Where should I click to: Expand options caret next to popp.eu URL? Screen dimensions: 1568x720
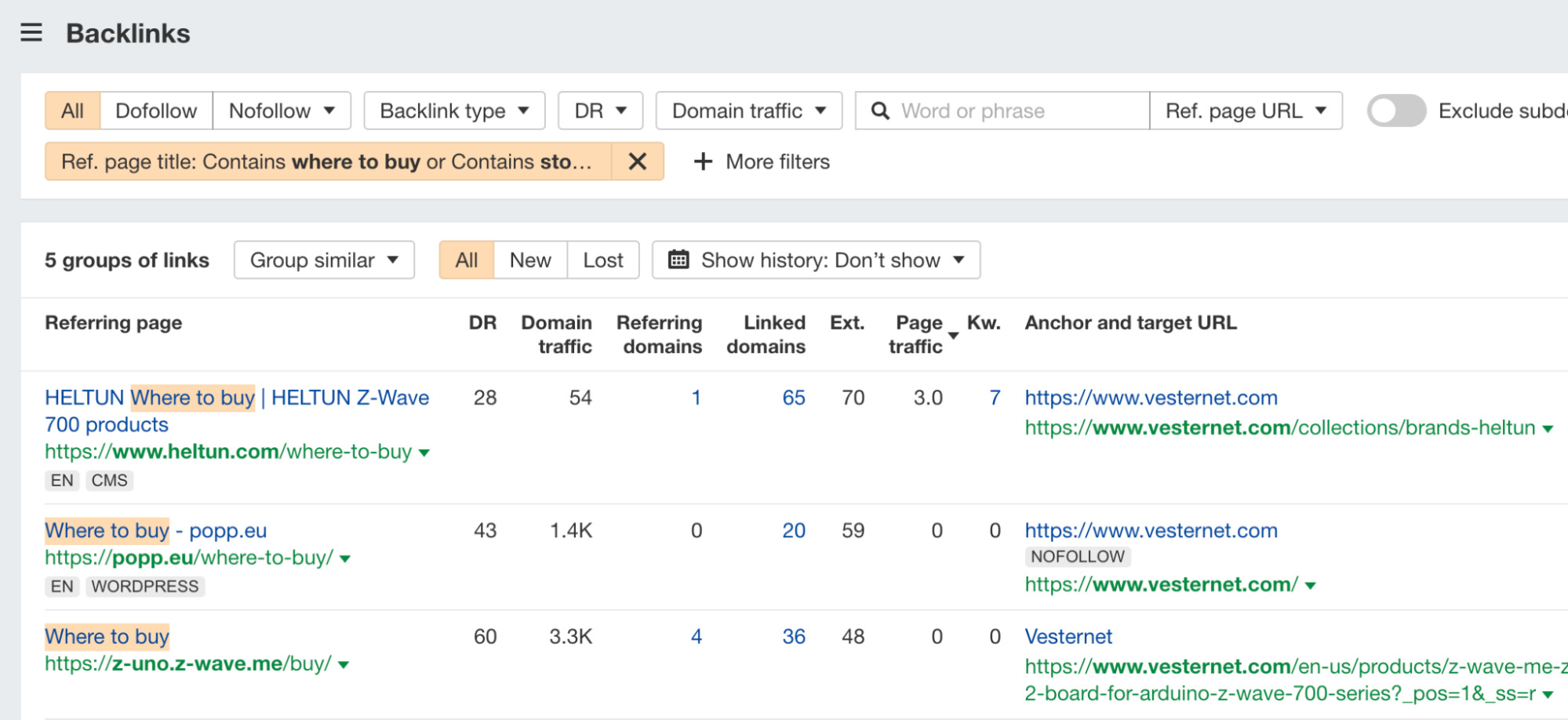(343, 558)
